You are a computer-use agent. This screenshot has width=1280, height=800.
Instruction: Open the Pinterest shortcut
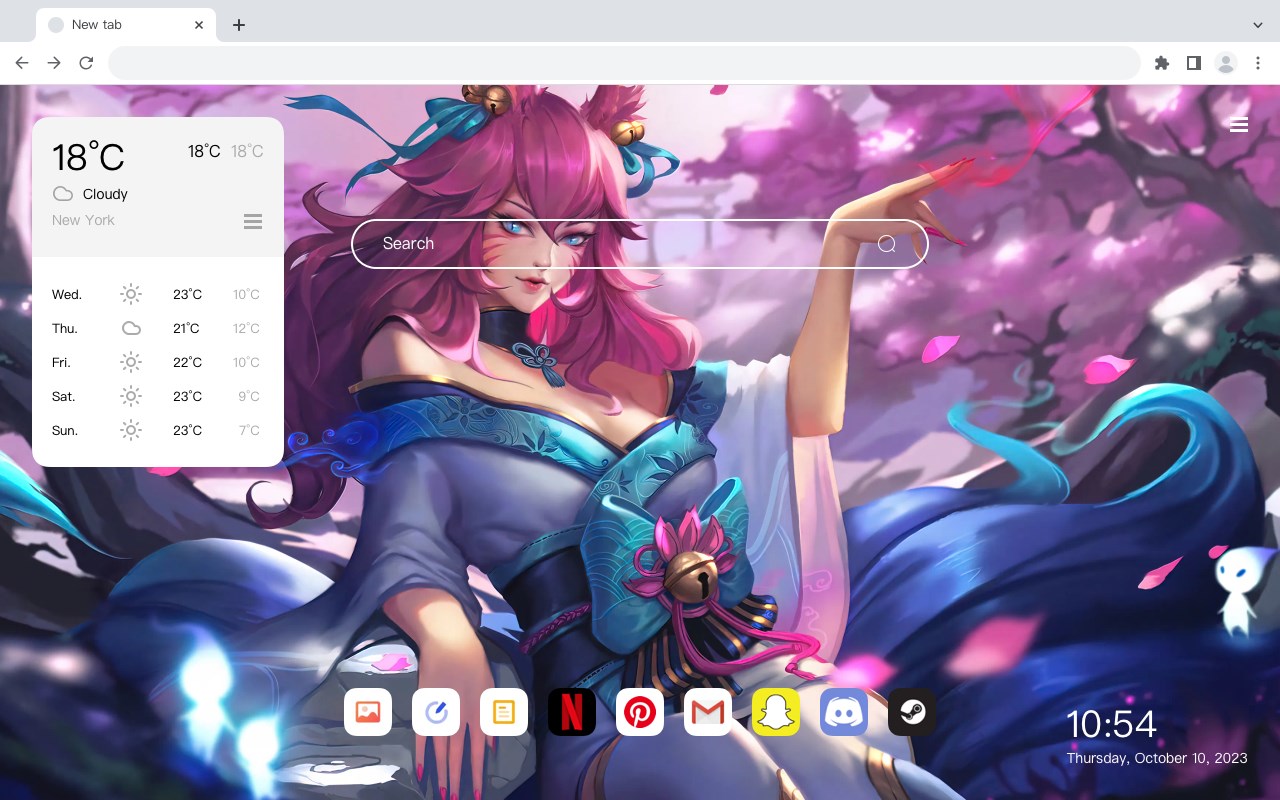(x=640, y=712)
